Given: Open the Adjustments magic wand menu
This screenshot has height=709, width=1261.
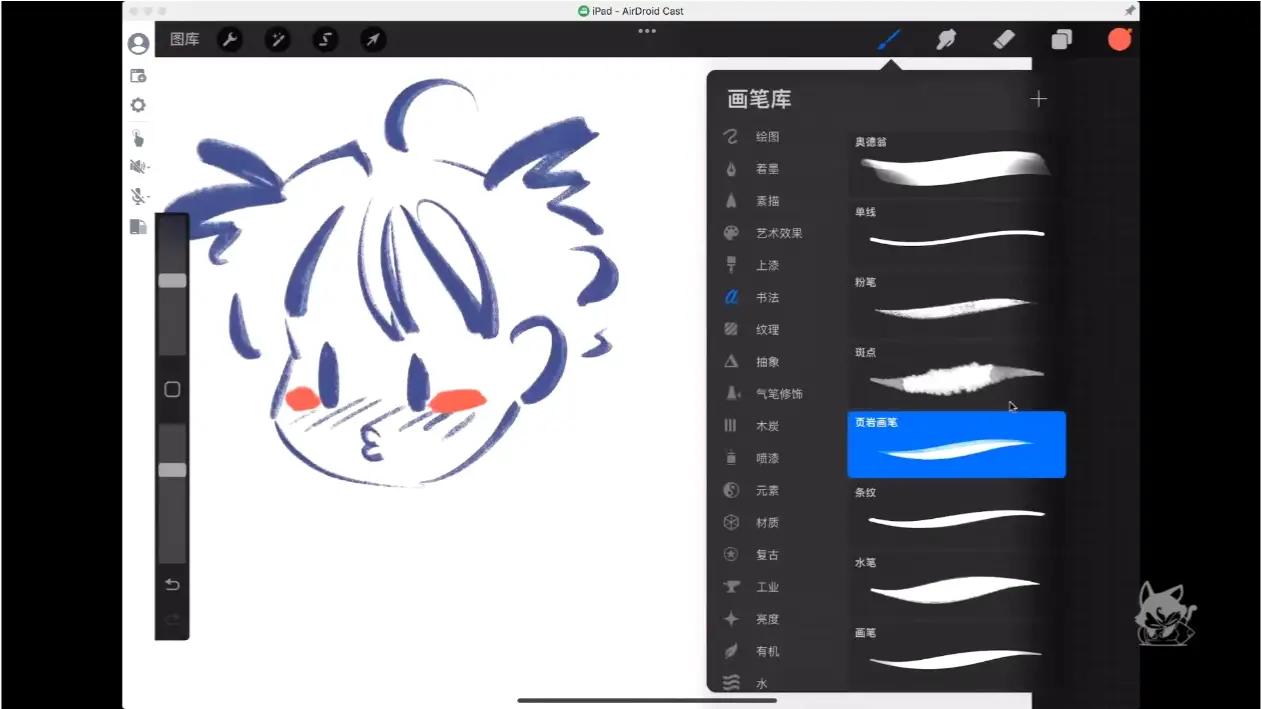Looking at the screenshot, I should tap(277, 40).
